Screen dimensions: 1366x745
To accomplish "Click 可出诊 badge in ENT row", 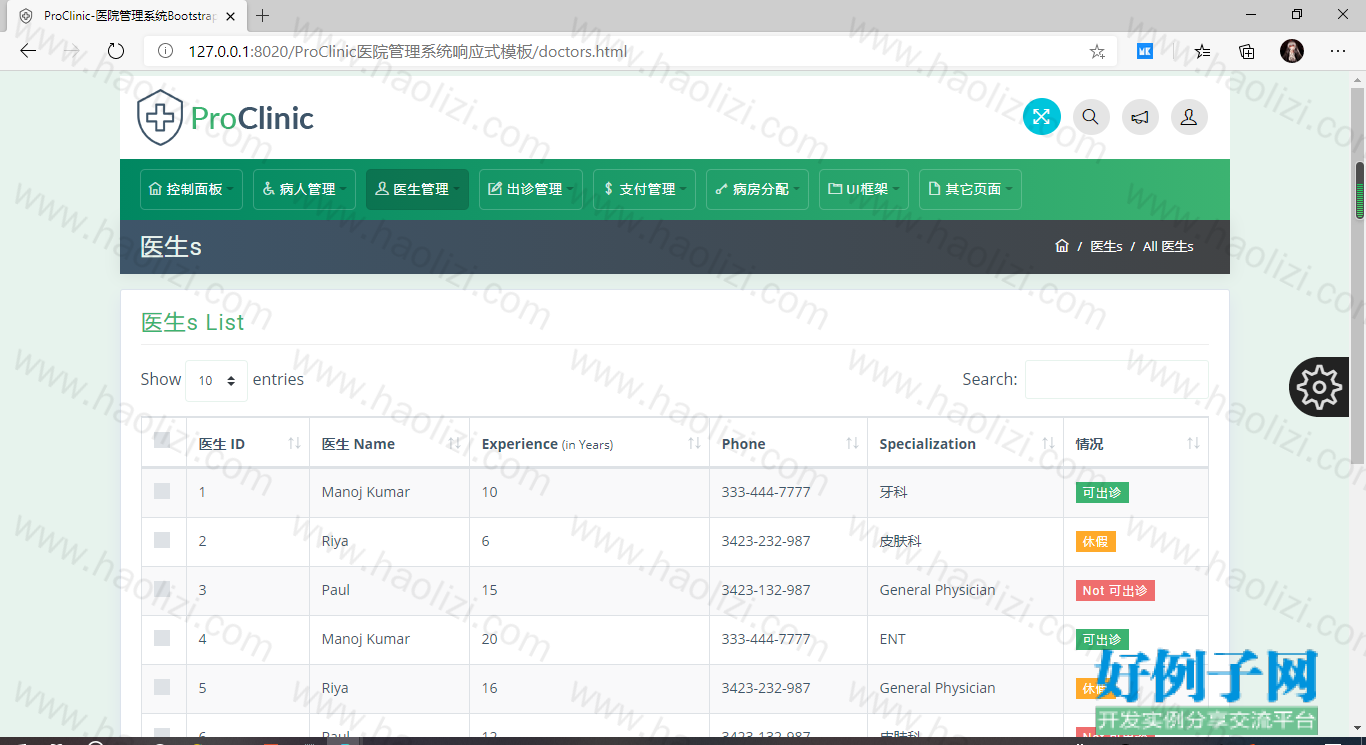I will [1102, 639].
